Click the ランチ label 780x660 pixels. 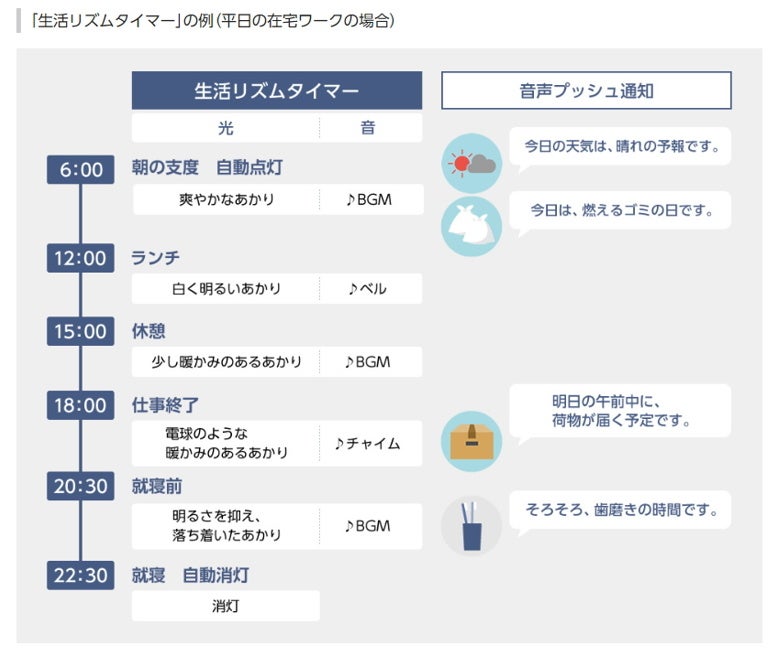pyautogui.click(x=155, y=258)
